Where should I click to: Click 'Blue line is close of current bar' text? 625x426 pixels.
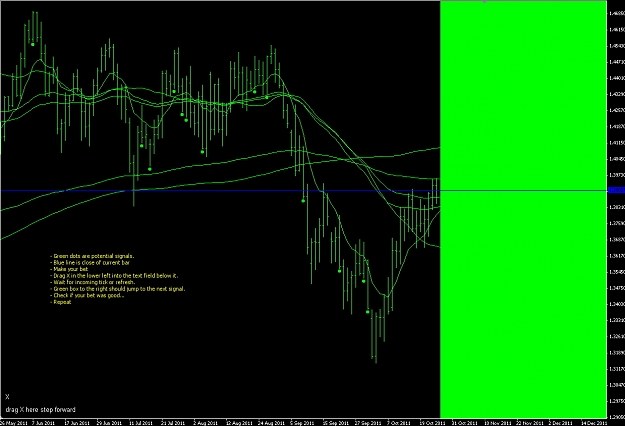pos(90,263)
